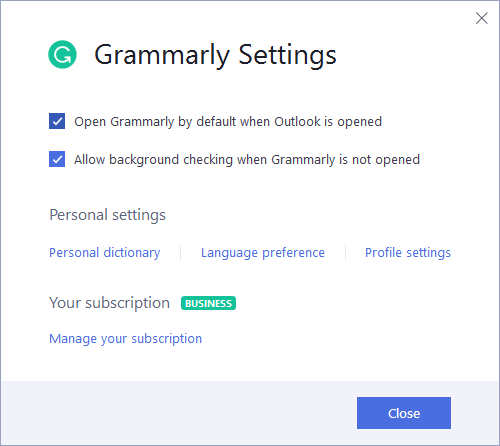
Task: Uncheck Open Grammarly by default checkbox
Action: (57, 121)
